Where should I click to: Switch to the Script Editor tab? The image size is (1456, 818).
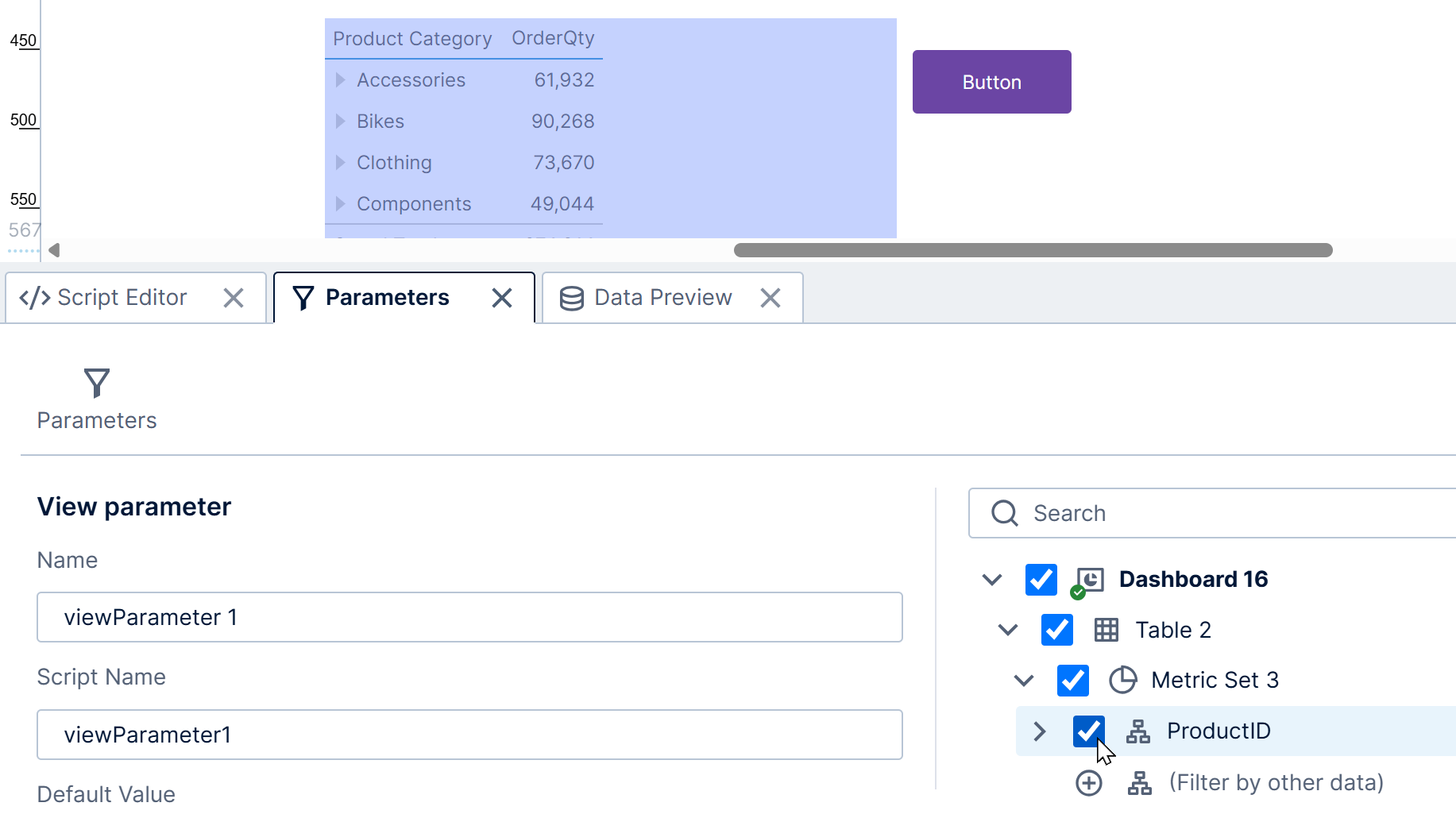pyautogui.click(x=122, y=298)
